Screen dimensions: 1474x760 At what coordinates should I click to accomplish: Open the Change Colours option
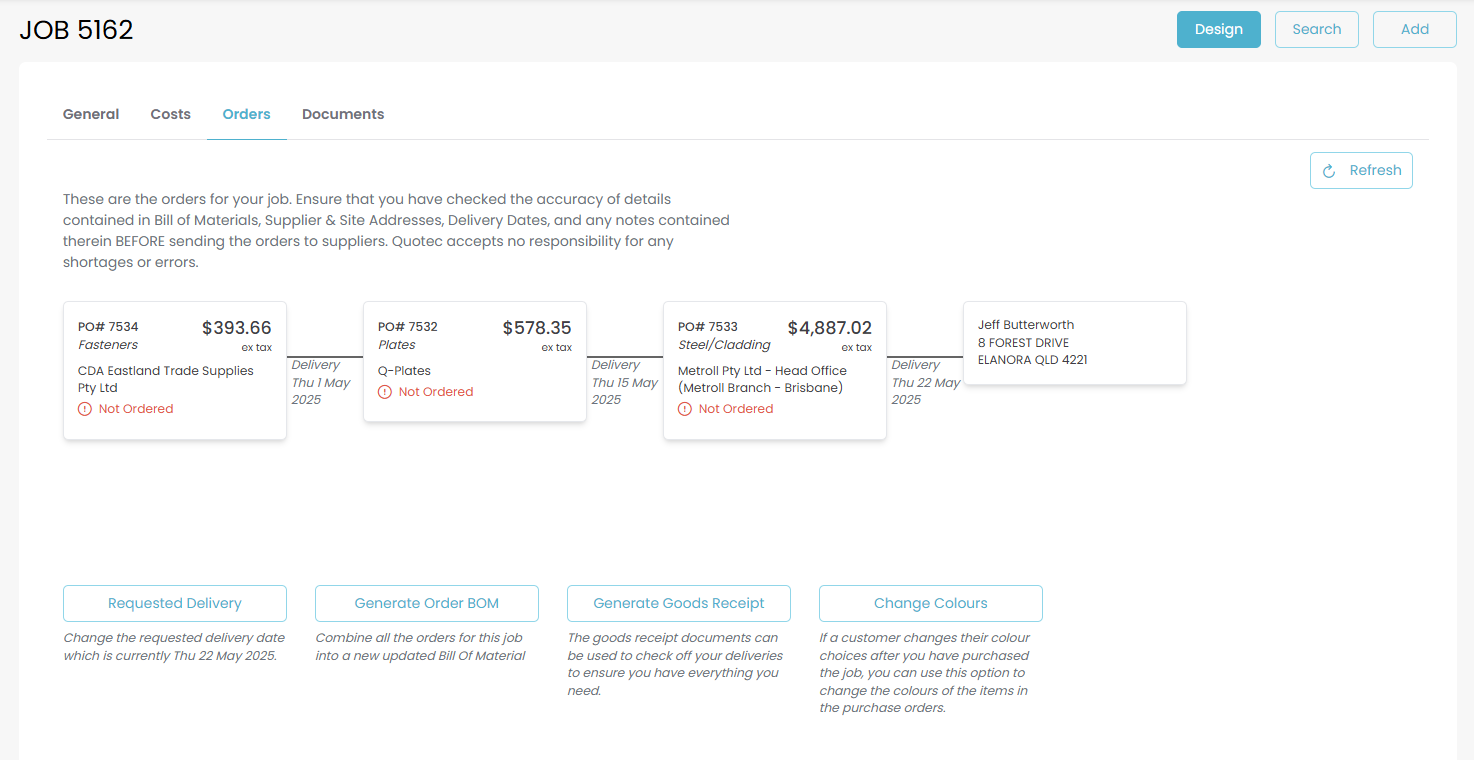pos(930,603)
